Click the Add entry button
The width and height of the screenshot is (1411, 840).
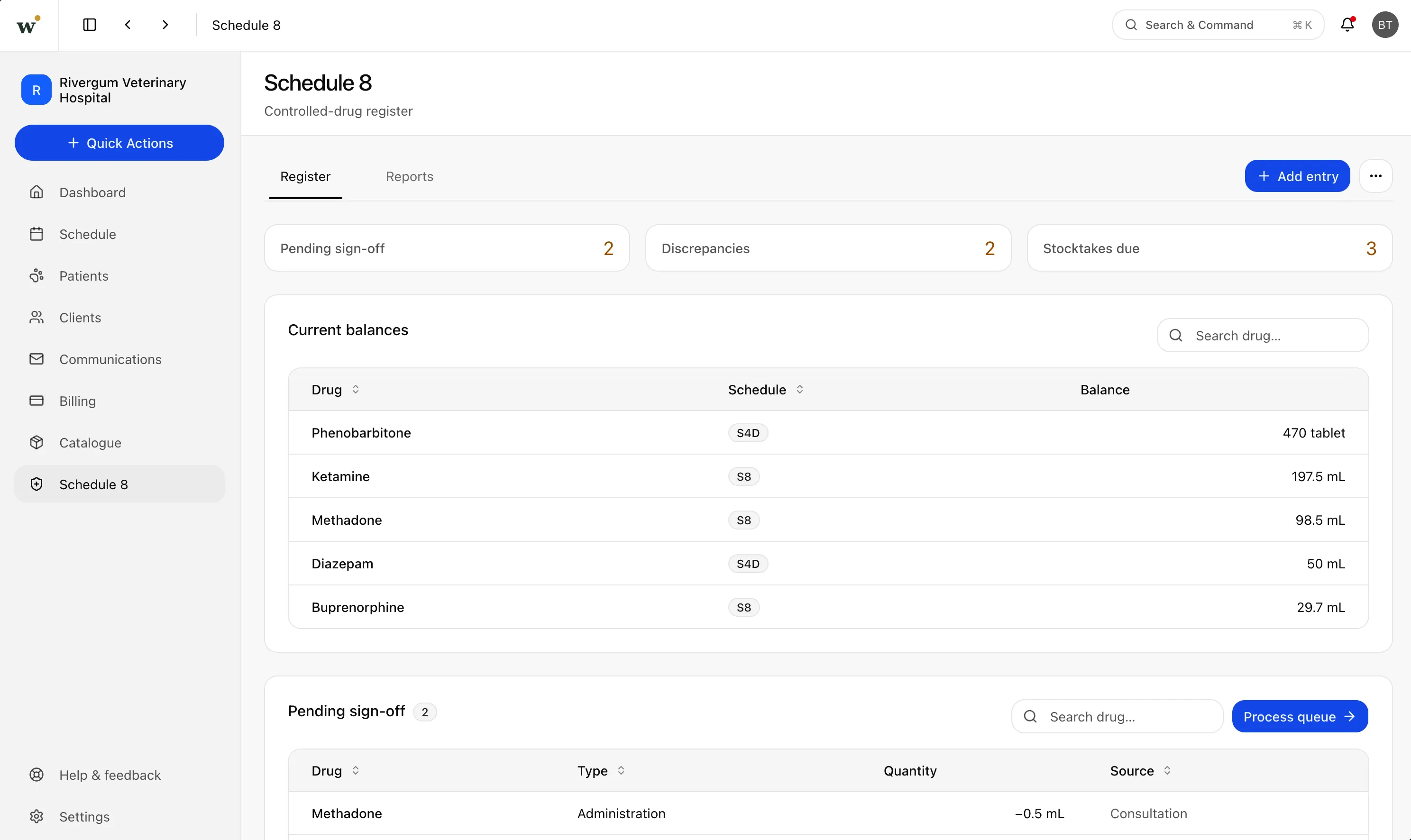1297,176
